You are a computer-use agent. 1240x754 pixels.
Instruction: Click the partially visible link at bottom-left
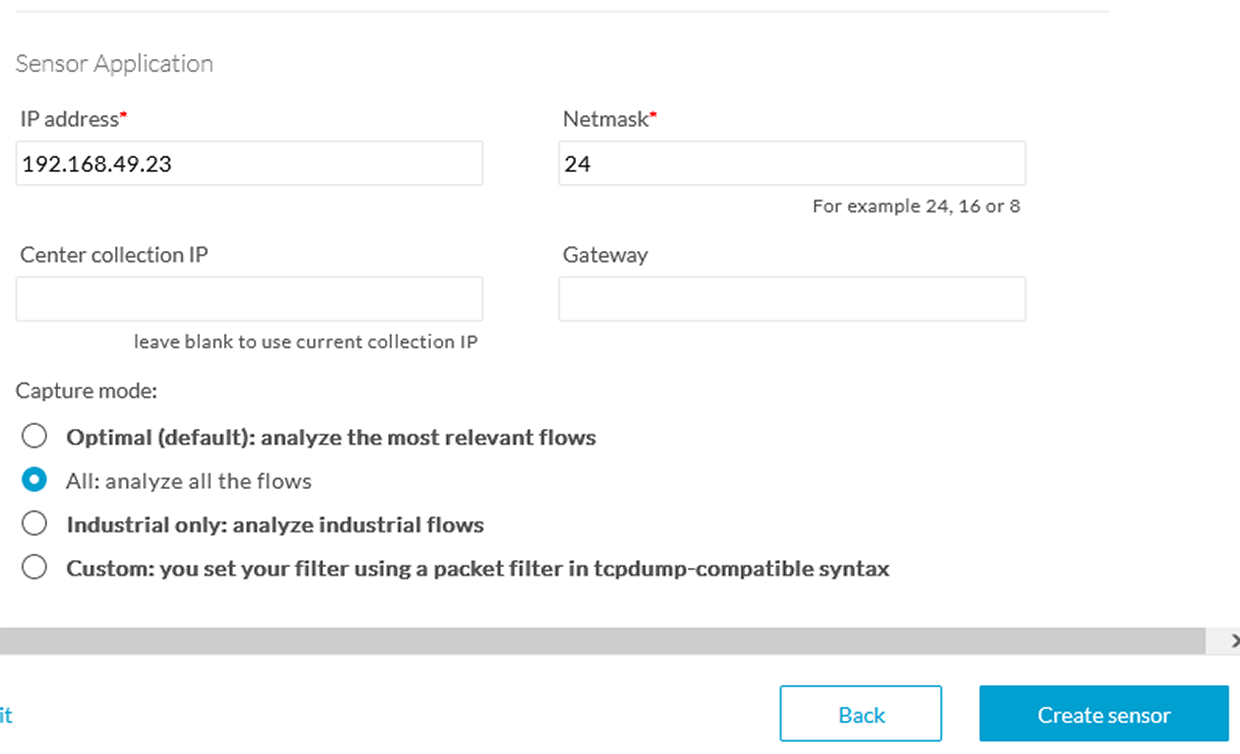point(6,714)
